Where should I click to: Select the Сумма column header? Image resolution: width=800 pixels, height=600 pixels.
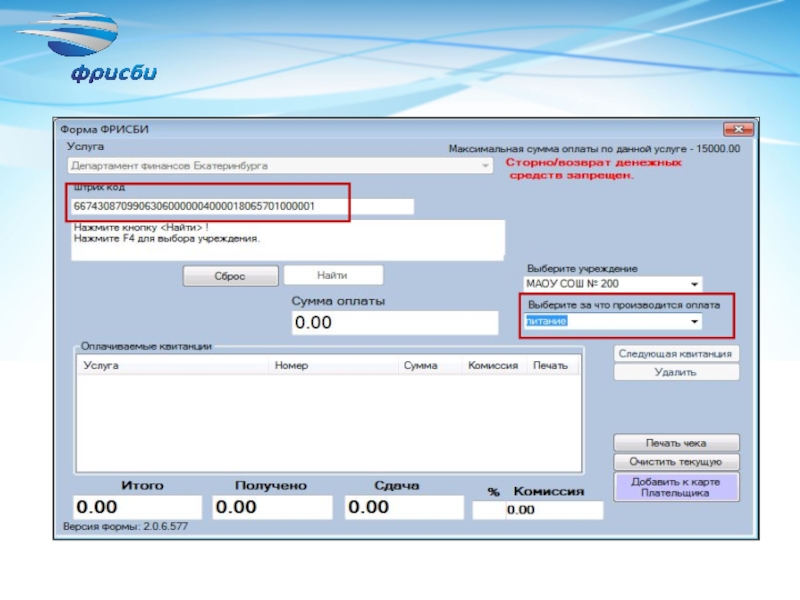[x=430, y=365]
